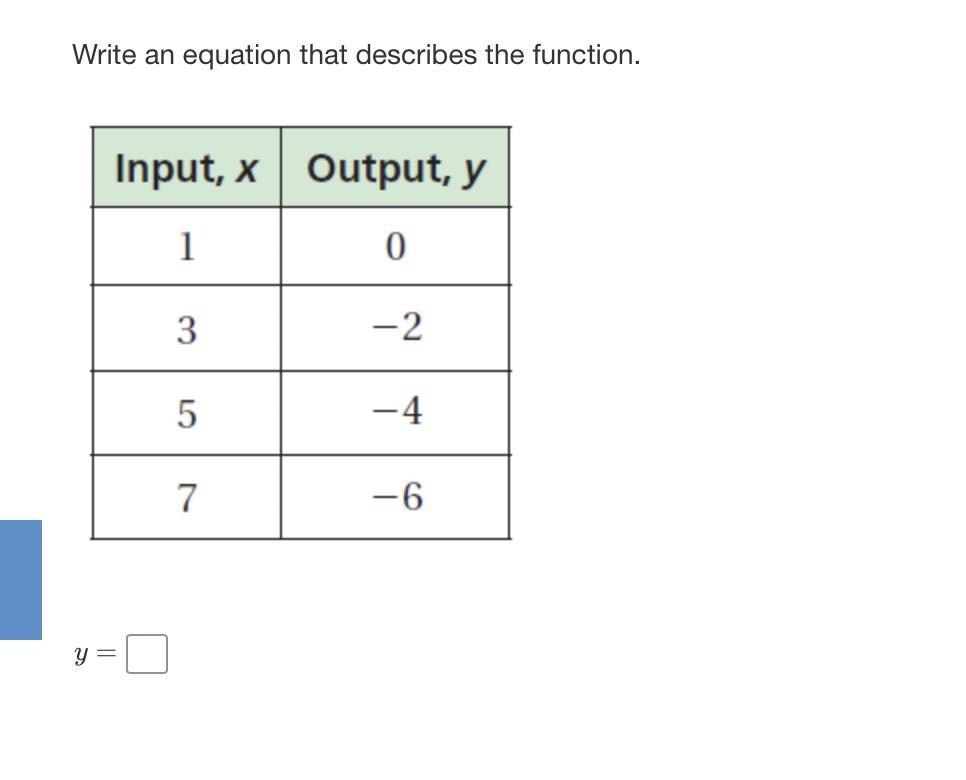This screenshot has height=780, width=966.
Task: Click the blue side panel tab
Action: [x=21, y=579]
